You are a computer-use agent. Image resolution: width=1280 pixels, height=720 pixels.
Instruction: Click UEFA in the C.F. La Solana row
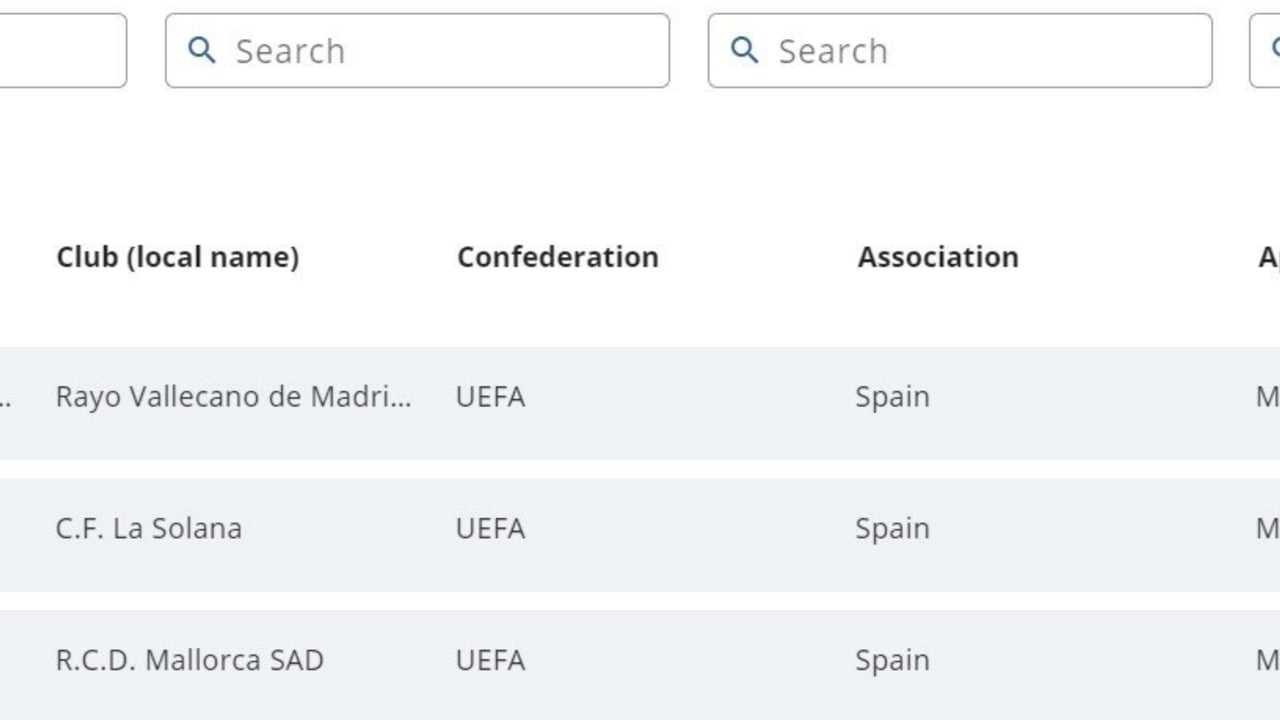click(490, 528)
